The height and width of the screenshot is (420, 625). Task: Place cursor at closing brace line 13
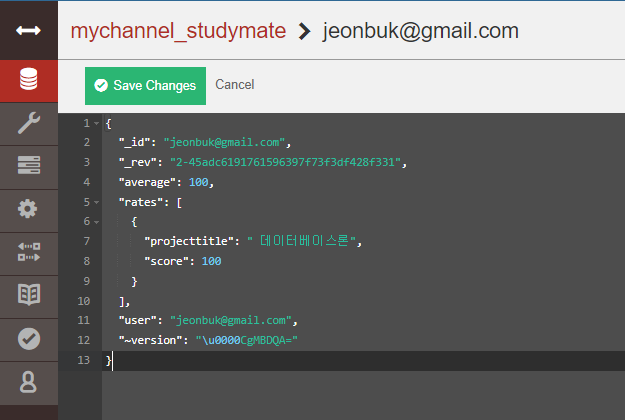tap(108, 360)
